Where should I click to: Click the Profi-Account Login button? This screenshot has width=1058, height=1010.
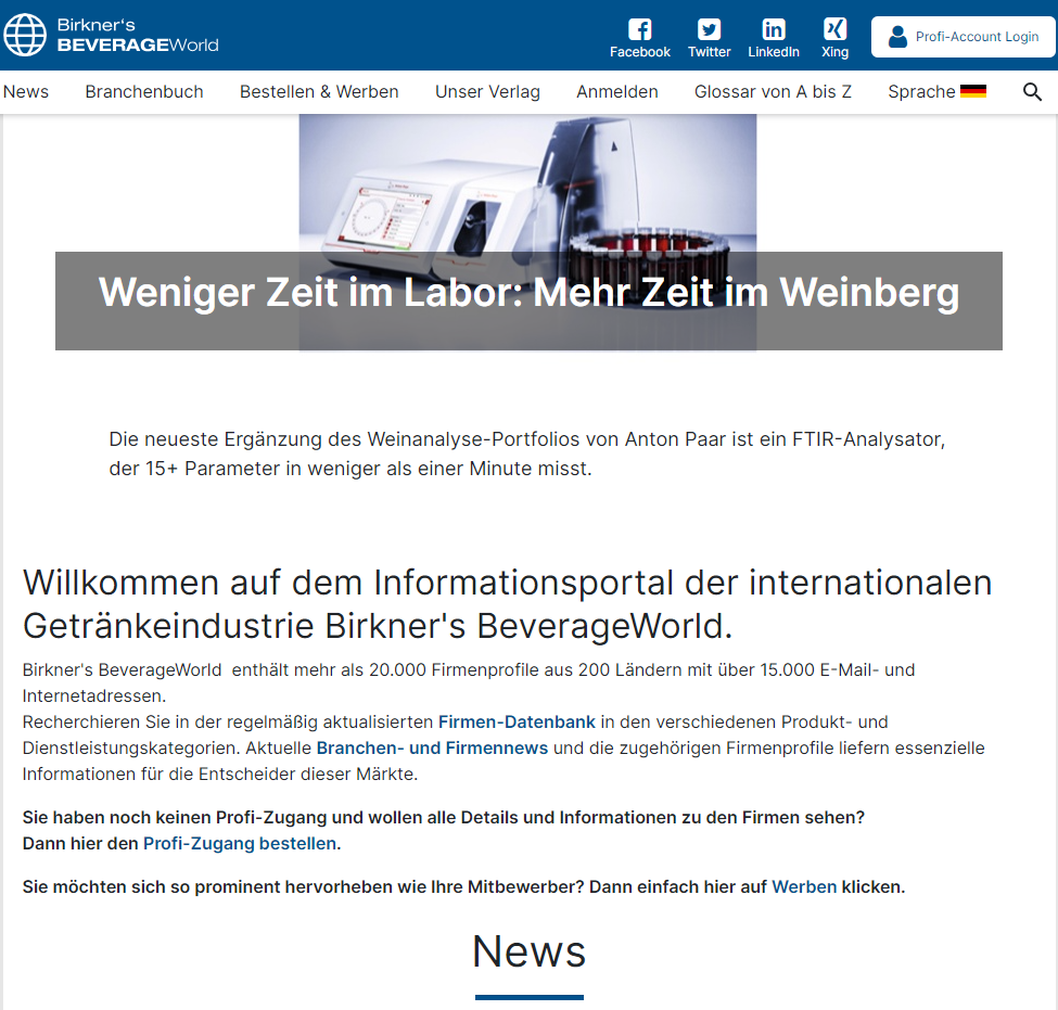click(963, 36)
